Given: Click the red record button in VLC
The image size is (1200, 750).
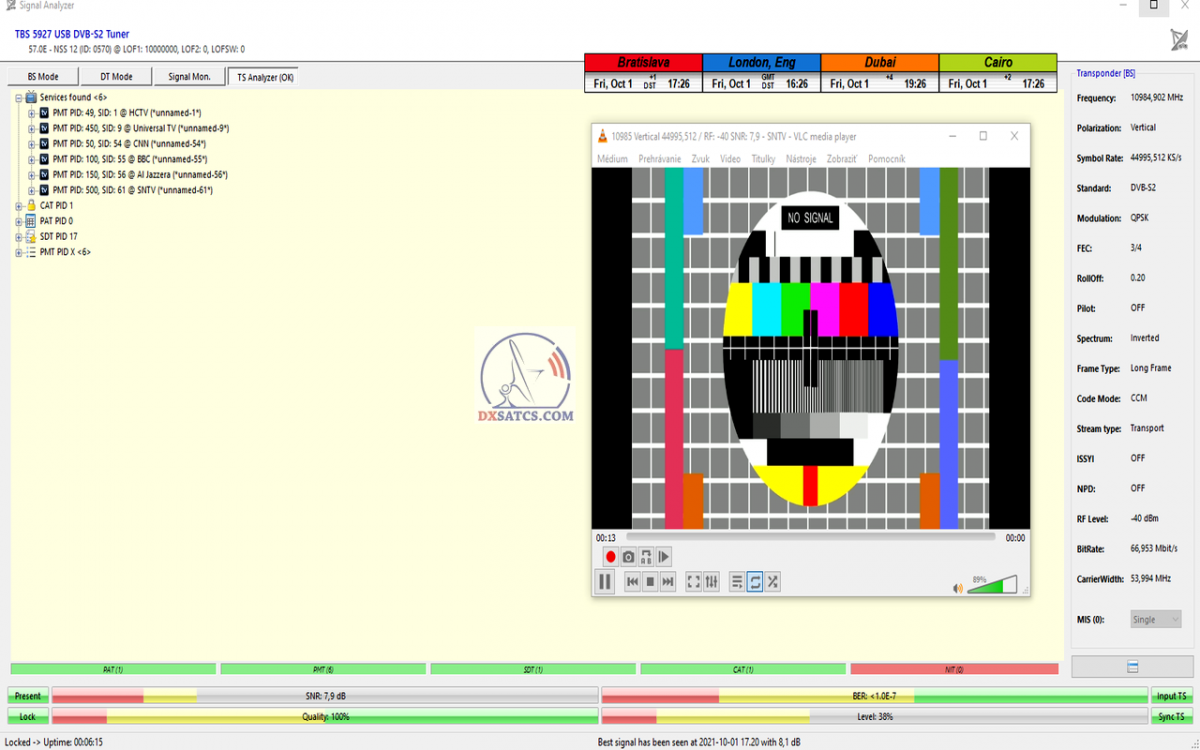Looking at the screenshot, I should point(610,557).
